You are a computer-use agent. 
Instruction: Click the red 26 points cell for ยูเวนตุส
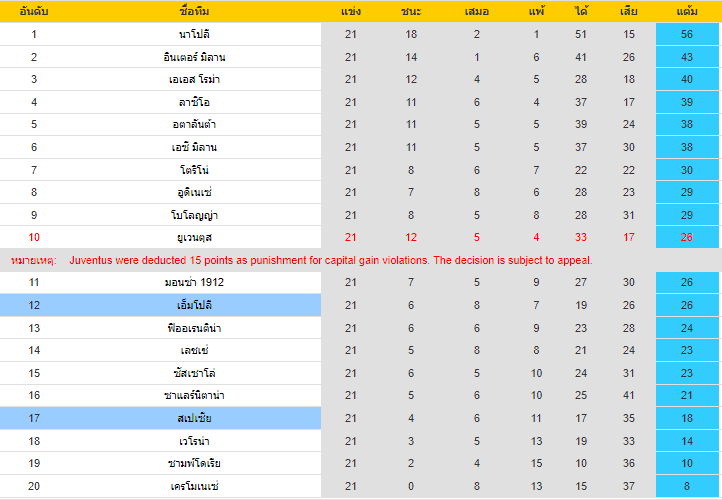coord(687,237)
